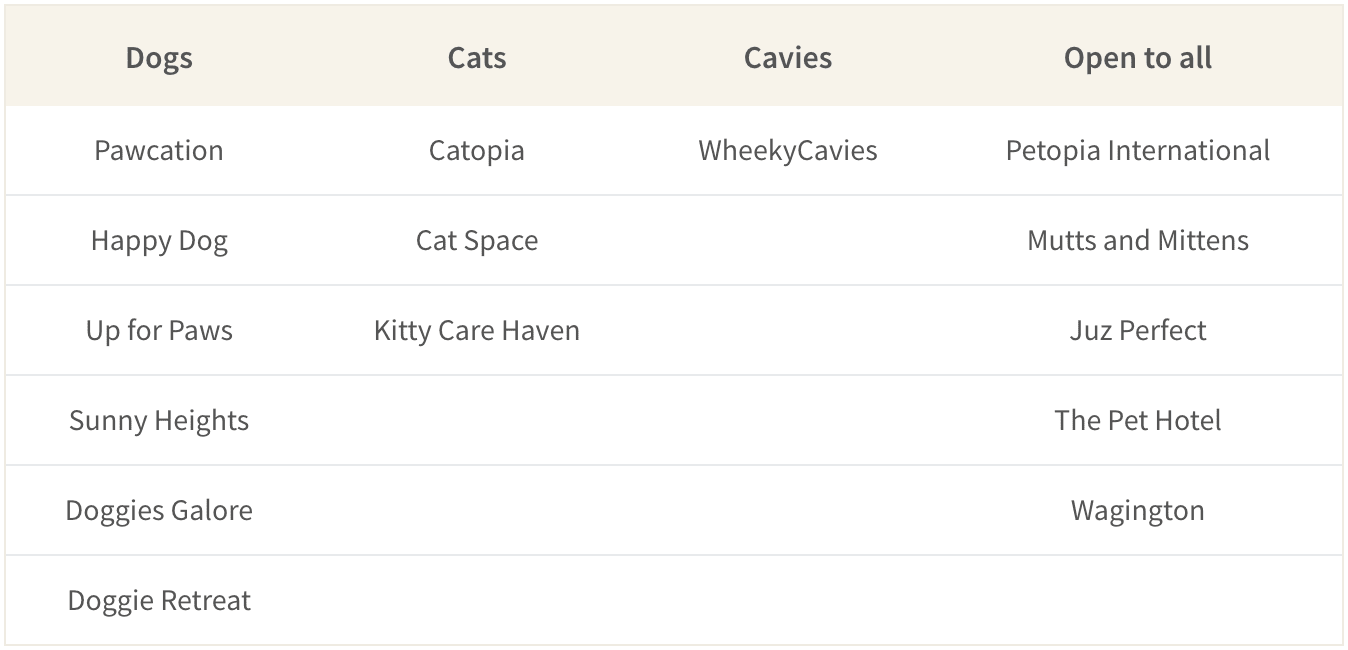1348x650 pixels.
Task: Click the Dogs column header
Action: (x=159, y=58)
